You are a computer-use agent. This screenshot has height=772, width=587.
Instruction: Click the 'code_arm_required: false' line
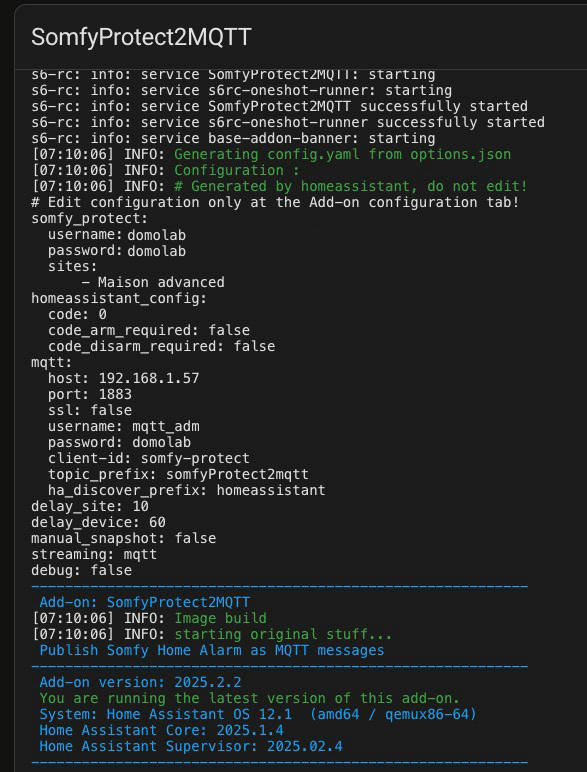149,330
